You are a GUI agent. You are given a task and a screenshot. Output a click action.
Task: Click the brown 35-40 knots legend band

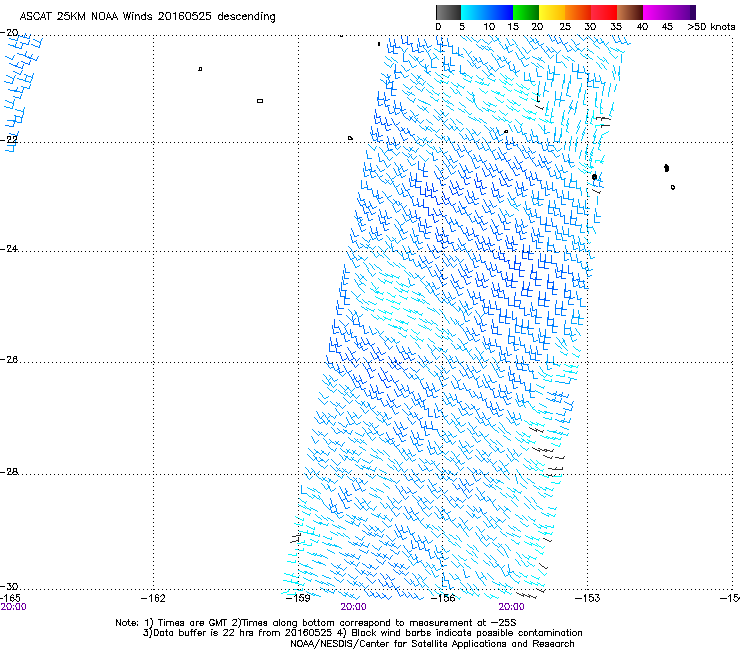tap(630, 12)
